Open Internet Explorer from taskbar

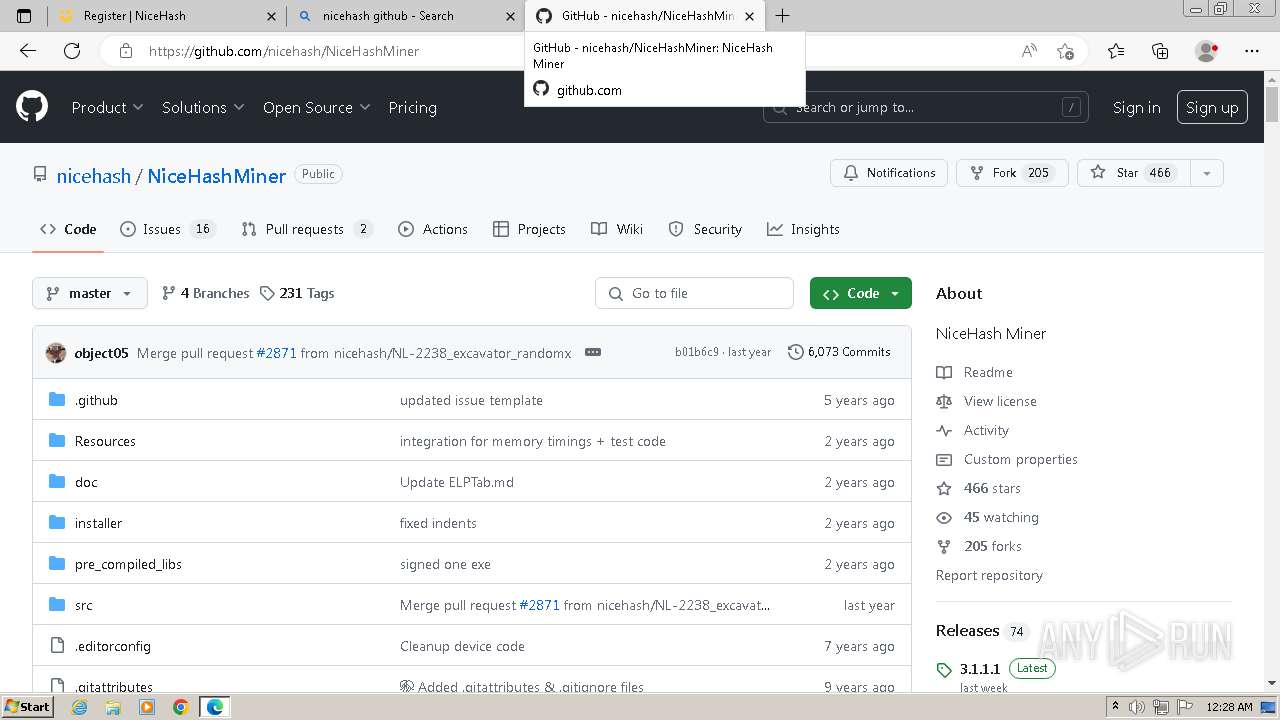(x=79, y=707)
